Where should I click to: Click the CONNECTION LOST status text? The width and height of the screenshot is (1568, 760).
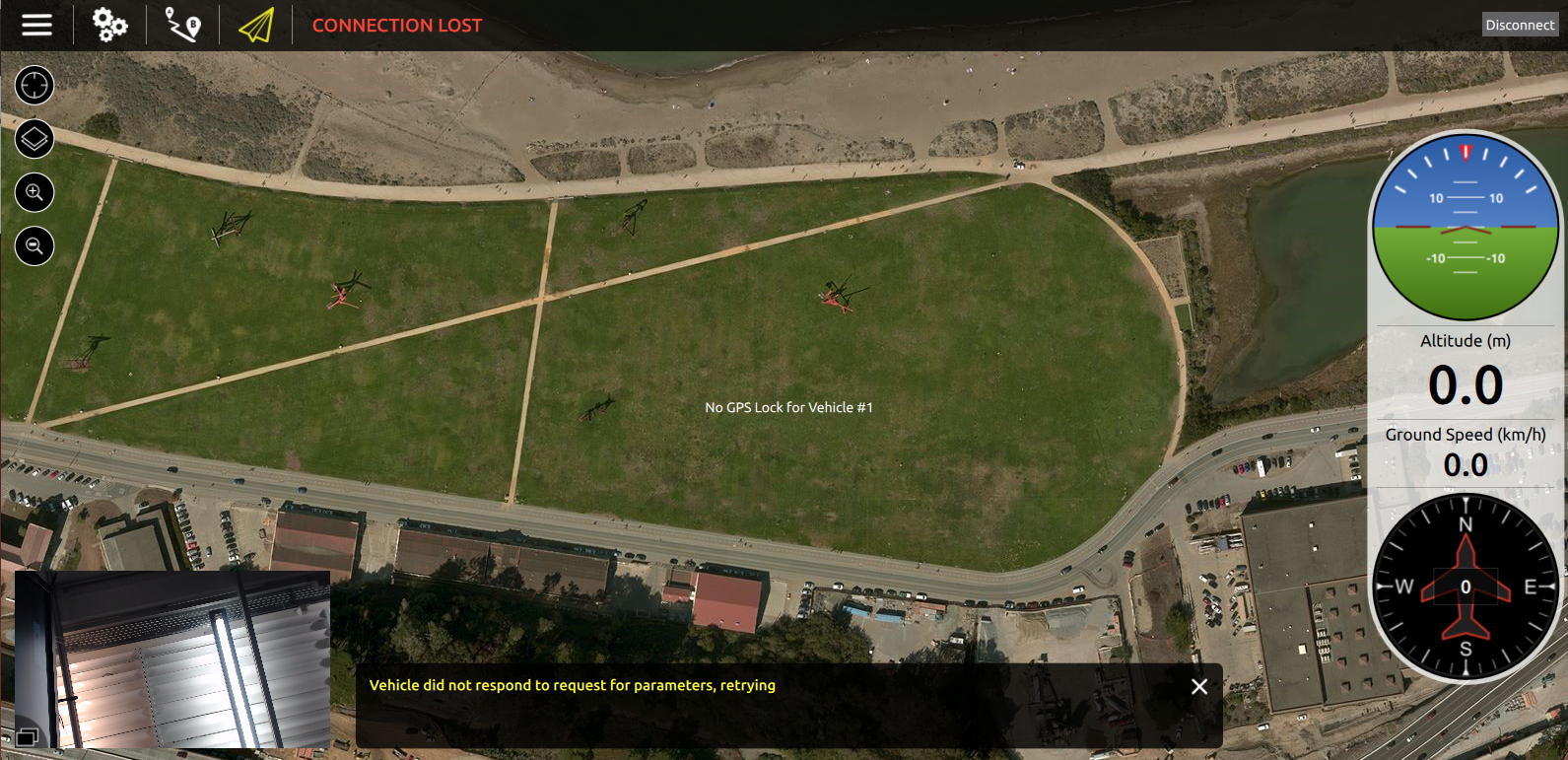coord(397,26)
